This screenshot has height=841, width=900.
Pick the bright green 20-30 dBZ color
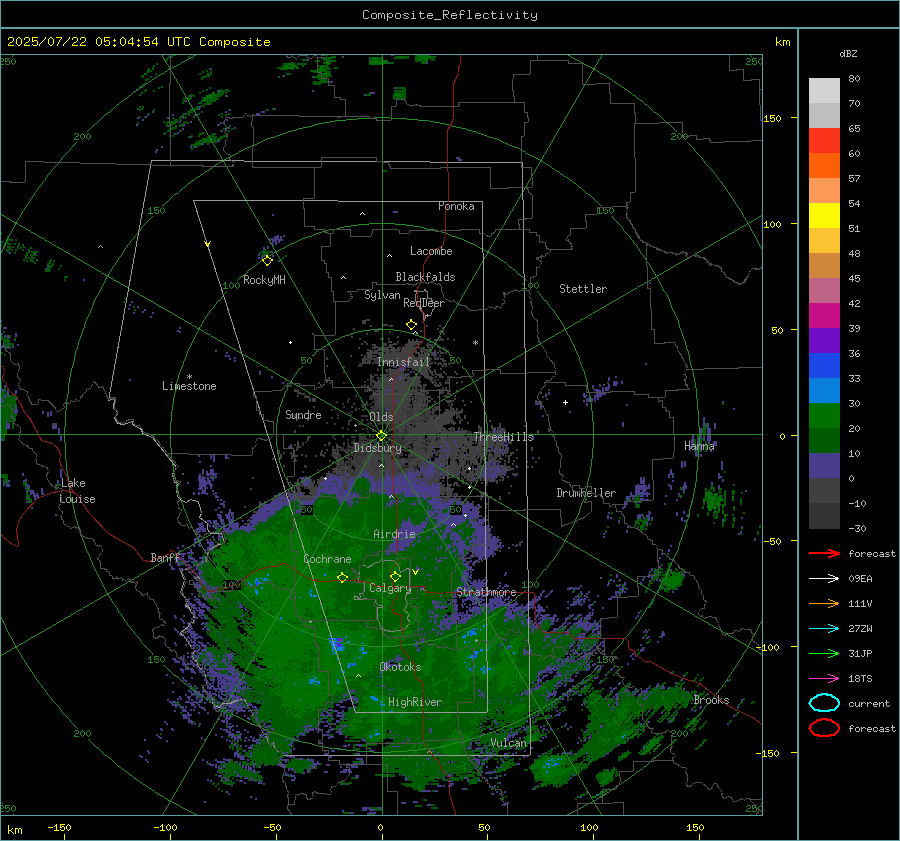pos(824,416)
